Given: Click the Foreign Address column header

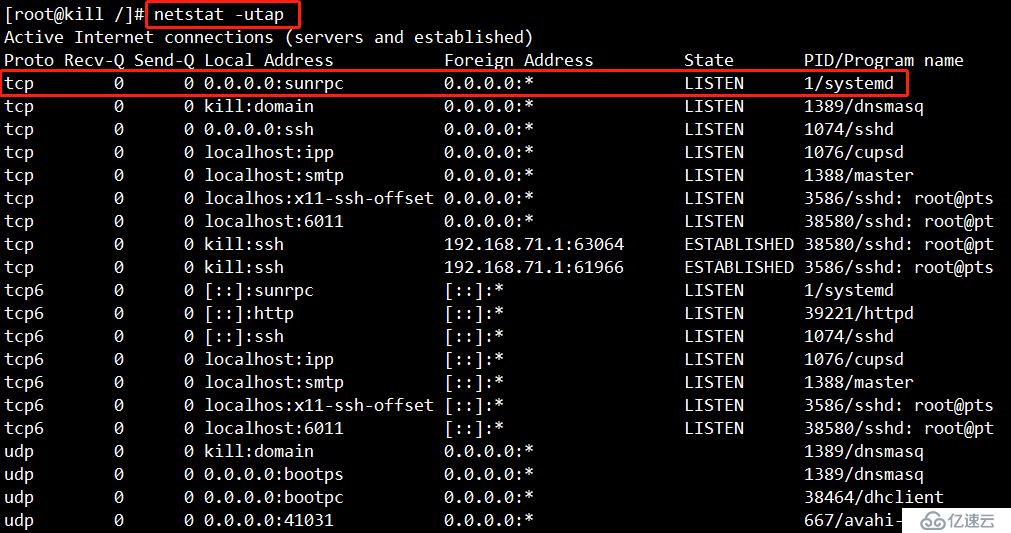Looking at the screenshot, I should 518,61.
